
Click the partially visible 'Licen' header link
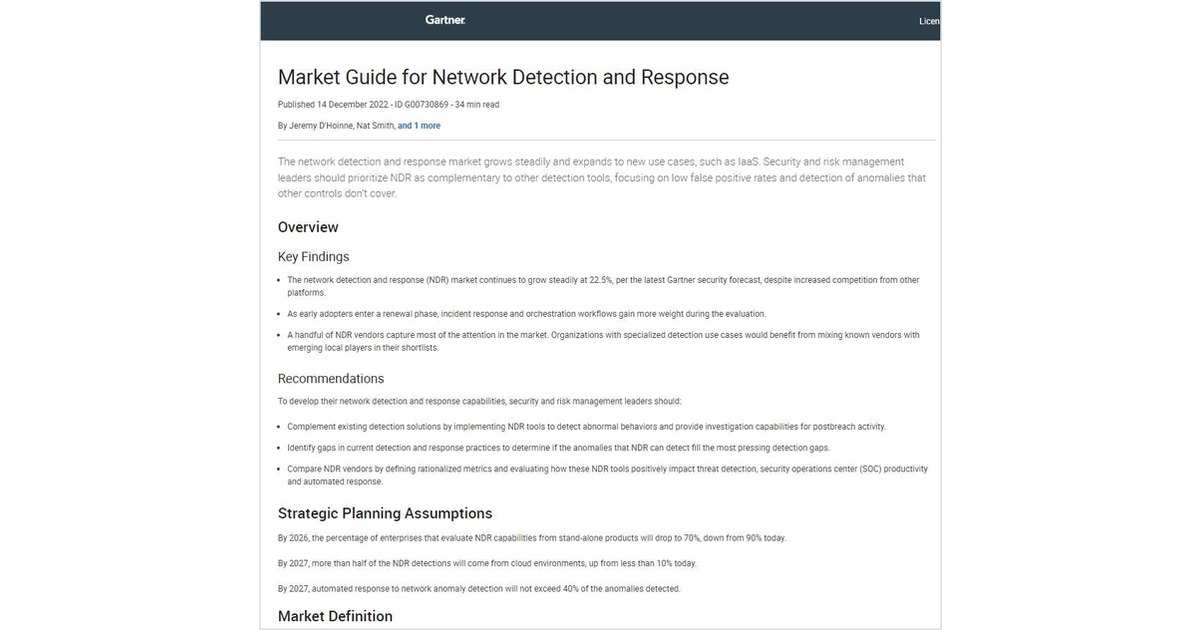tap(929, 21)
